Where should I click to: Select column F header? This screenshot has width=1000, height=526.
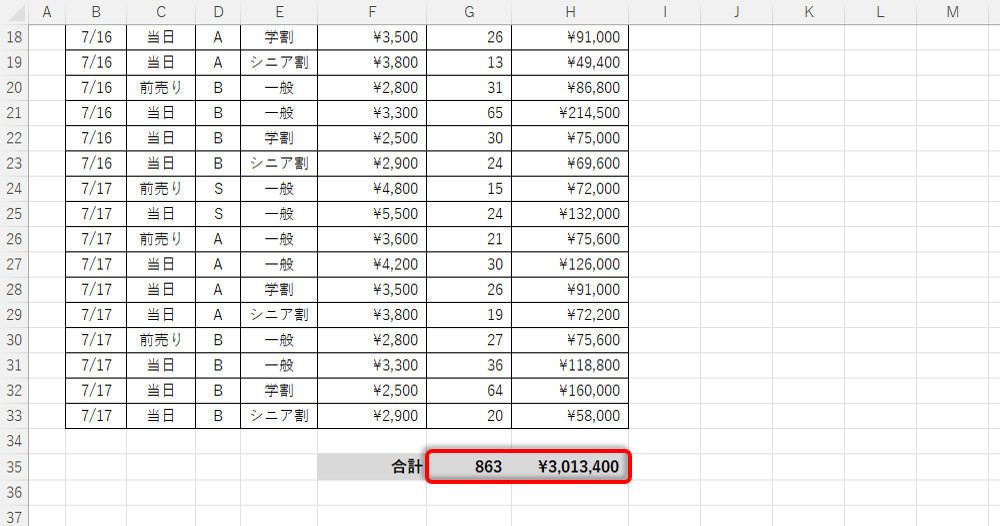coord(372,11)
